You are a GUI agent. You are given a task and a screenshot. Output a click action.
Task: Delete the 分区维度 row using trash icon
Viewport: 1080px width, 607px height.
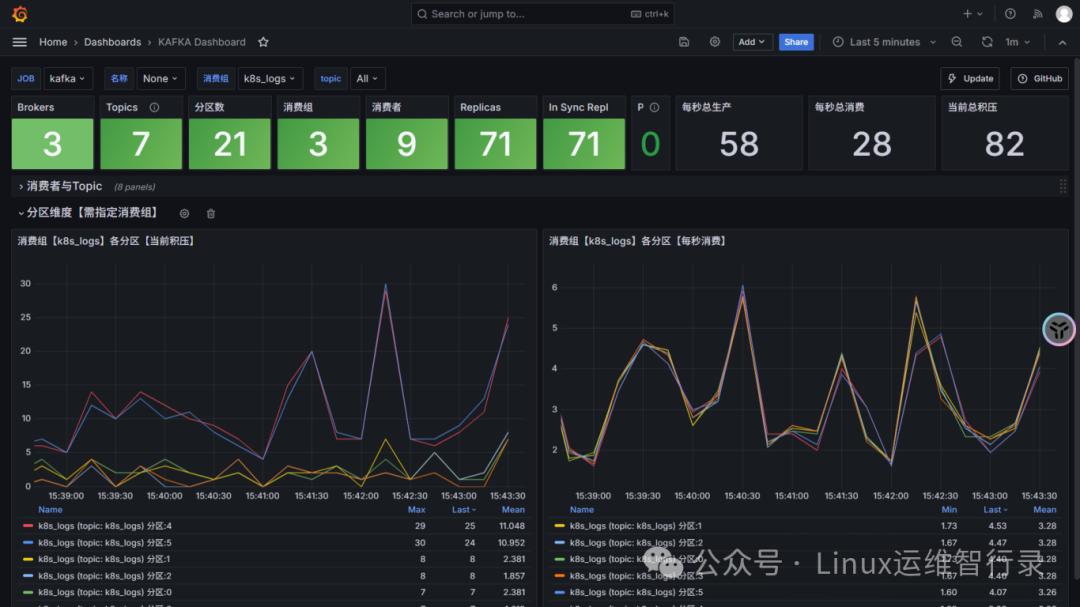tap(211, 213)
